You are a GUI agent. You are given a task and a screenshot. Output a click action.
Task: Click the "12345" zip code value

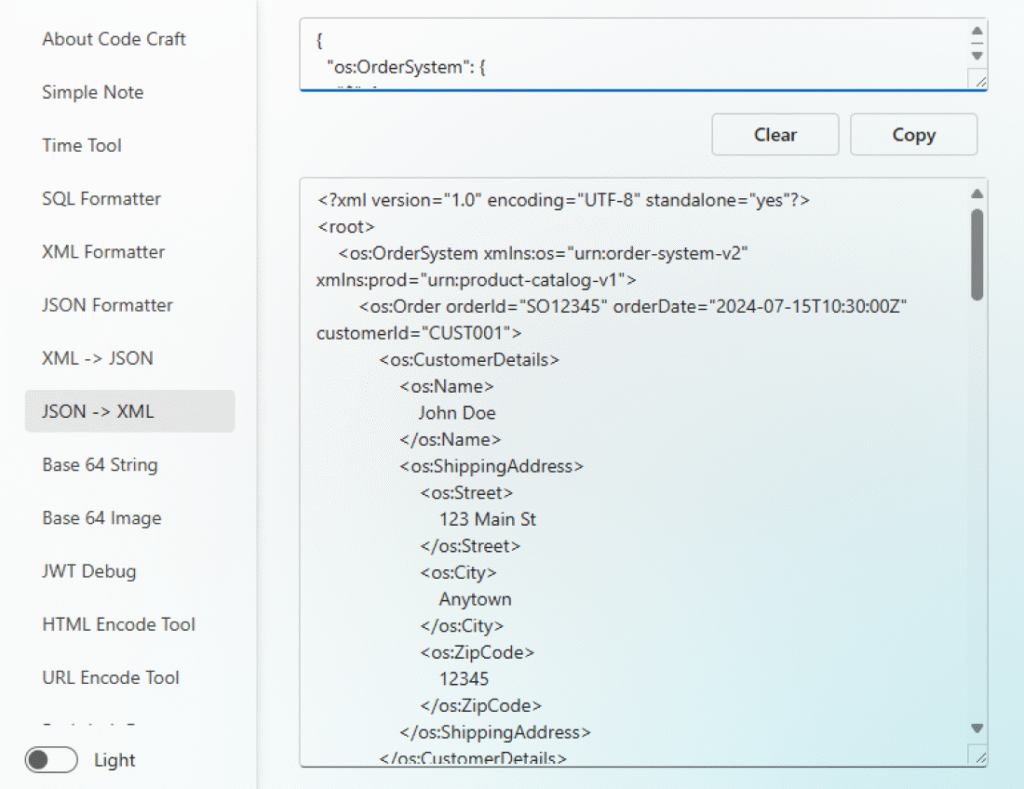(464, 679)
